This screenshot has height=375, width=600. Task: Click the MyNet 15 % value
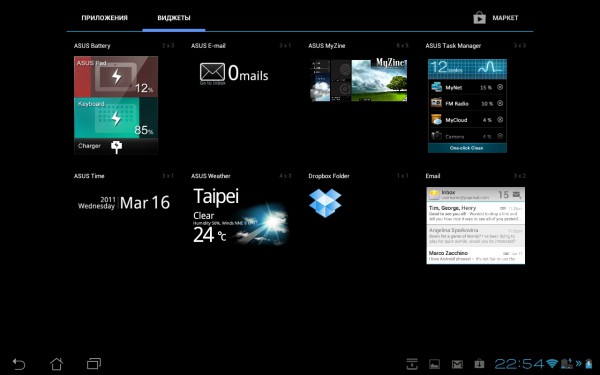[486, 88]
